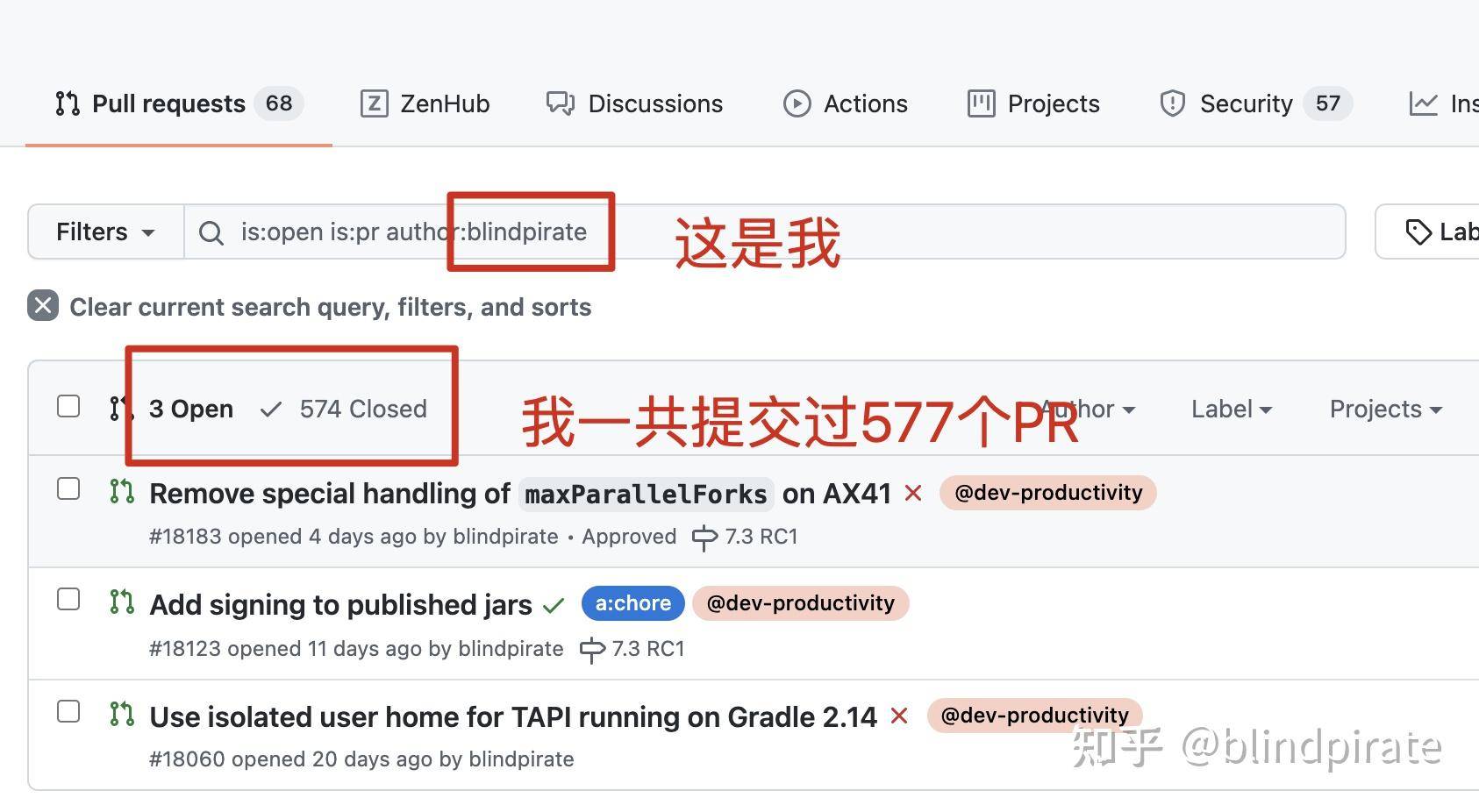Expand the Filters dropdown
The height and width of the screenshot is (812, 1479).
click(x=105, y=231)
